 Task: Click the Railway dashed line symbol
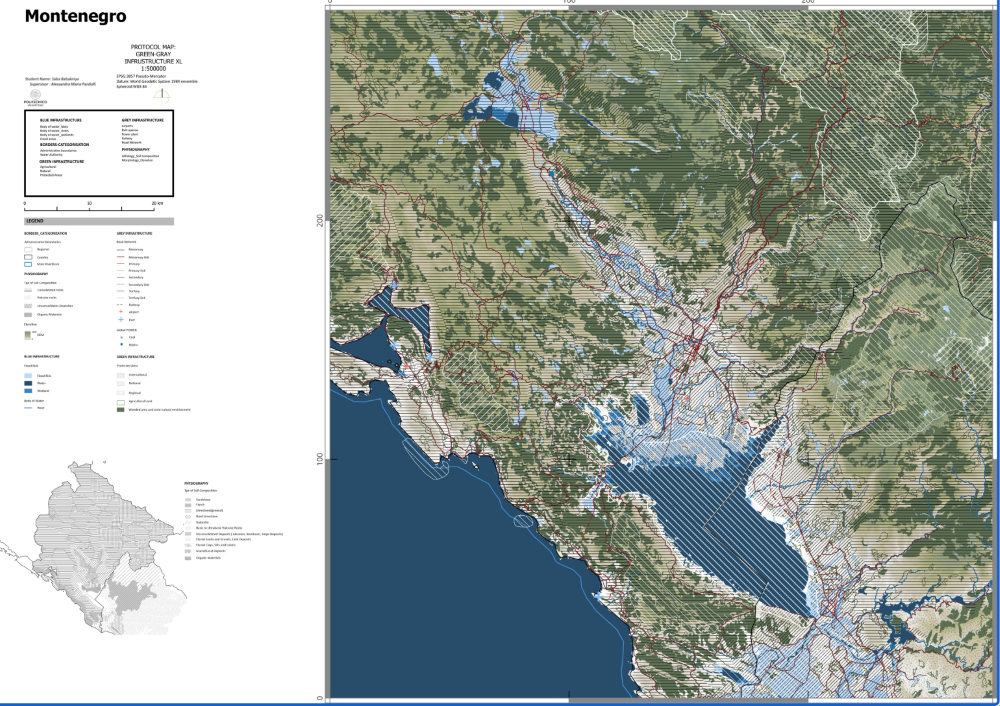[x=122, y=305]
